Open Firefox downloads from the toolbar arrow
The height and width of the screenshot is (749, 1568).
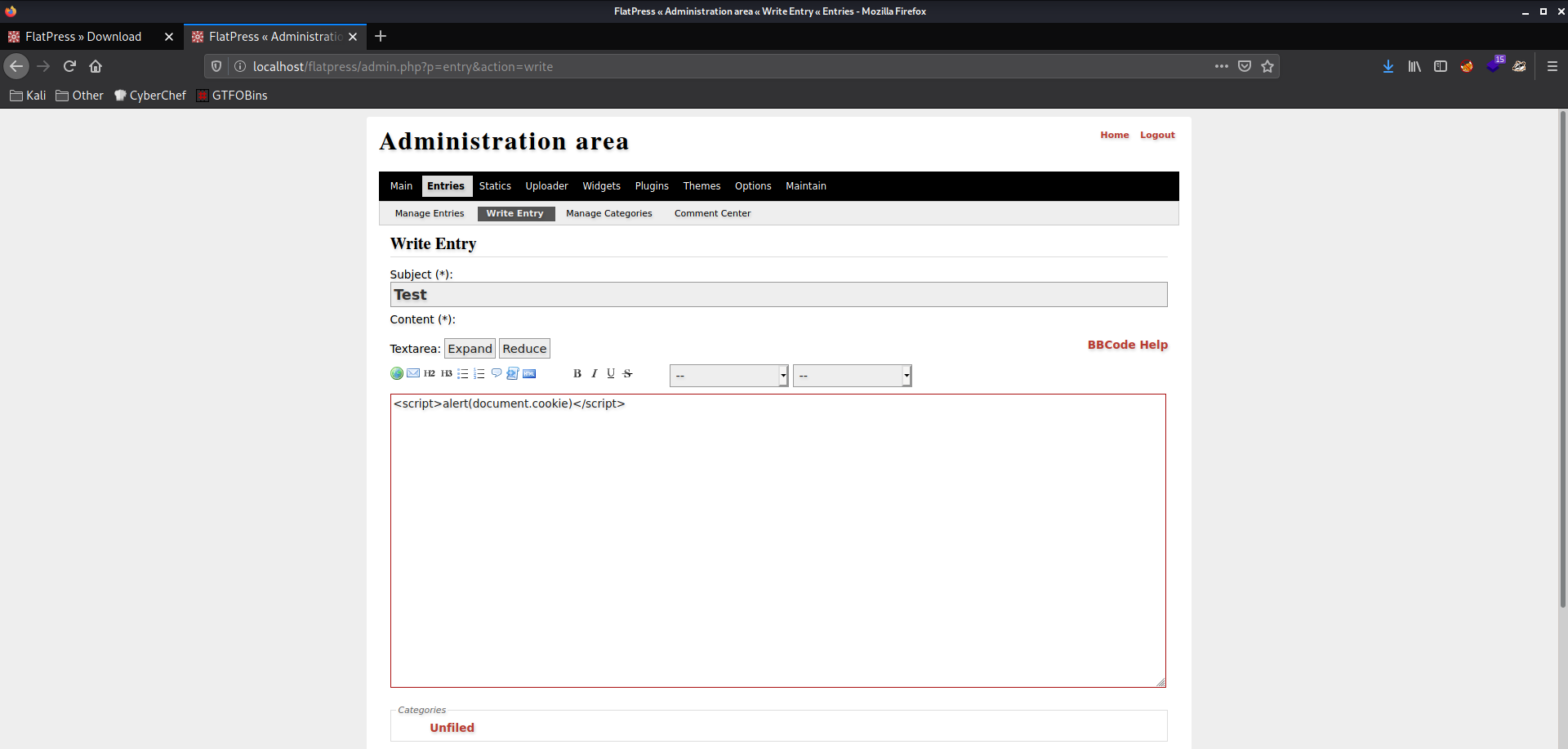[x=1388, y=66]
